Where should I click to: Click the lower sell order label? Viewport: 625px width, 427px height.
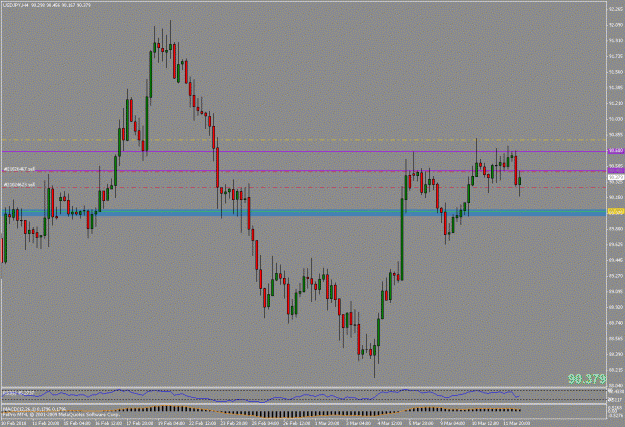click(19, 185)
